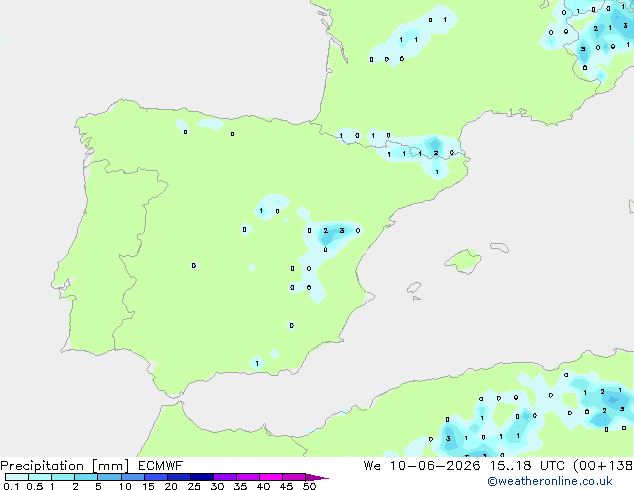
Task: Click the legend swatch between 0.5 and 1
Action: pyautogui.click(x=40, y=477)
